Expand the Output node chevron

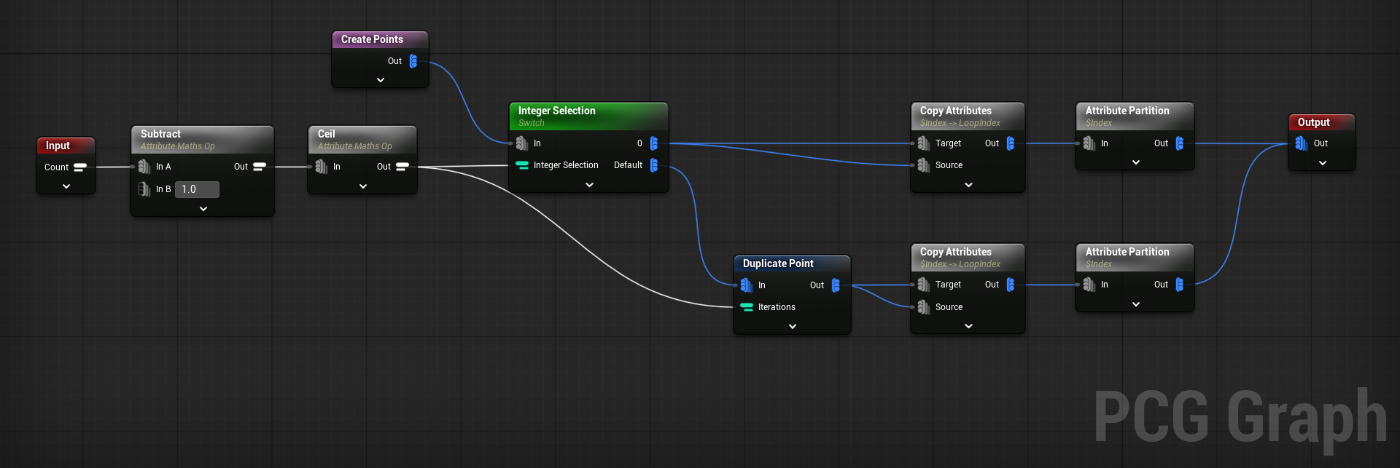(1322, 163)
